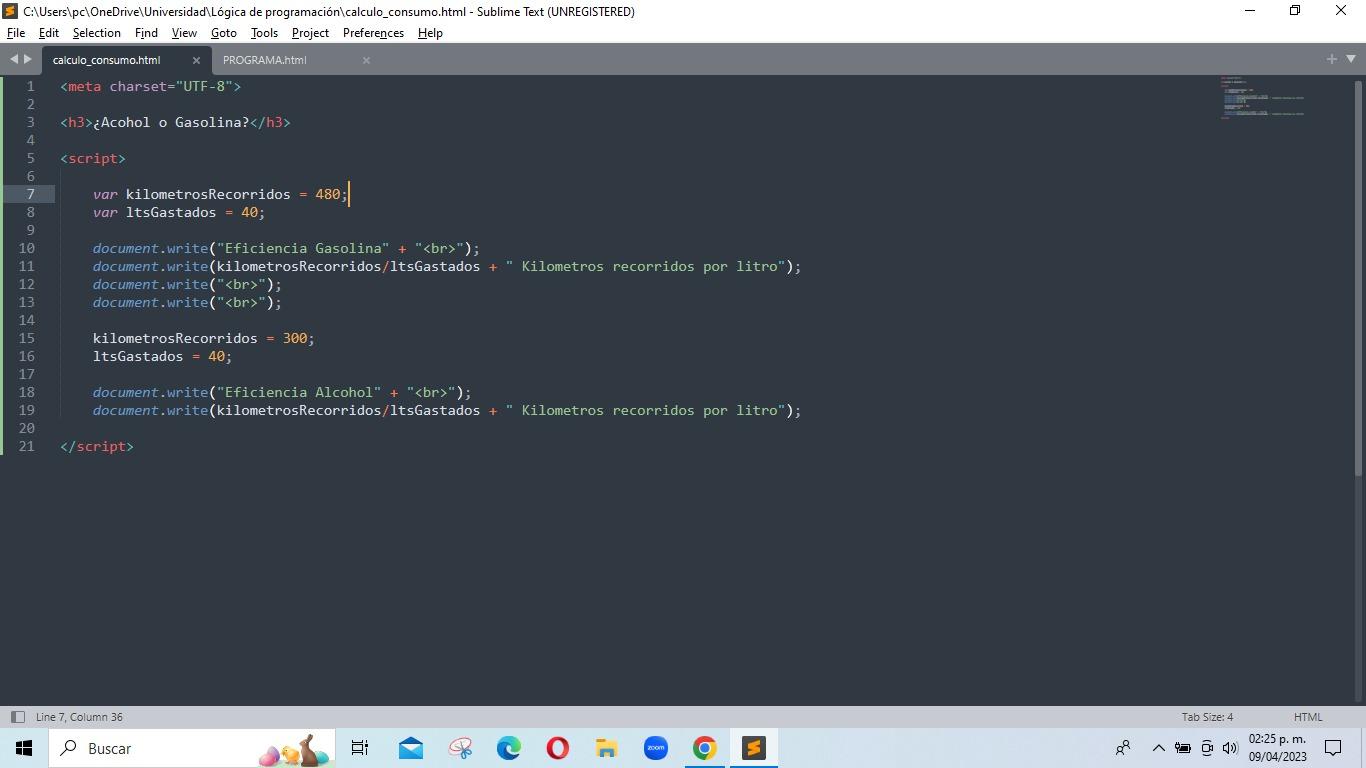Open the clock and date flyout
This screenshot has height=768, width=1366.
coord(1277,748)
